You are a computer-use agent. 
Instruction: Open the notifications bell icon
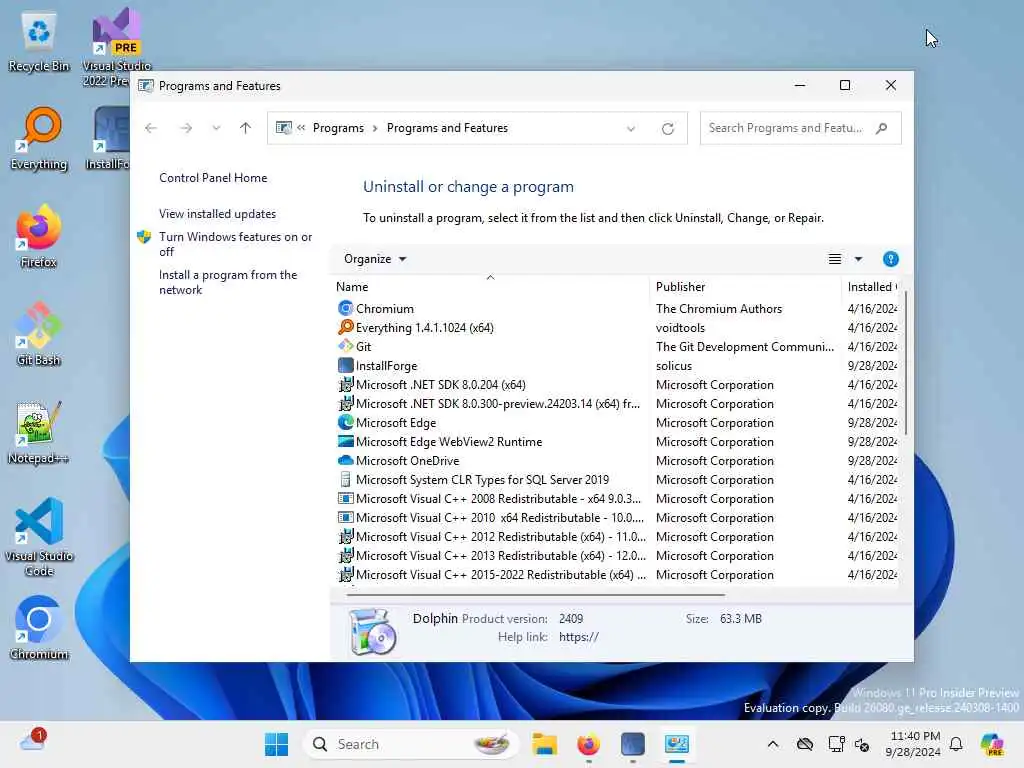(x=956, y=744)
